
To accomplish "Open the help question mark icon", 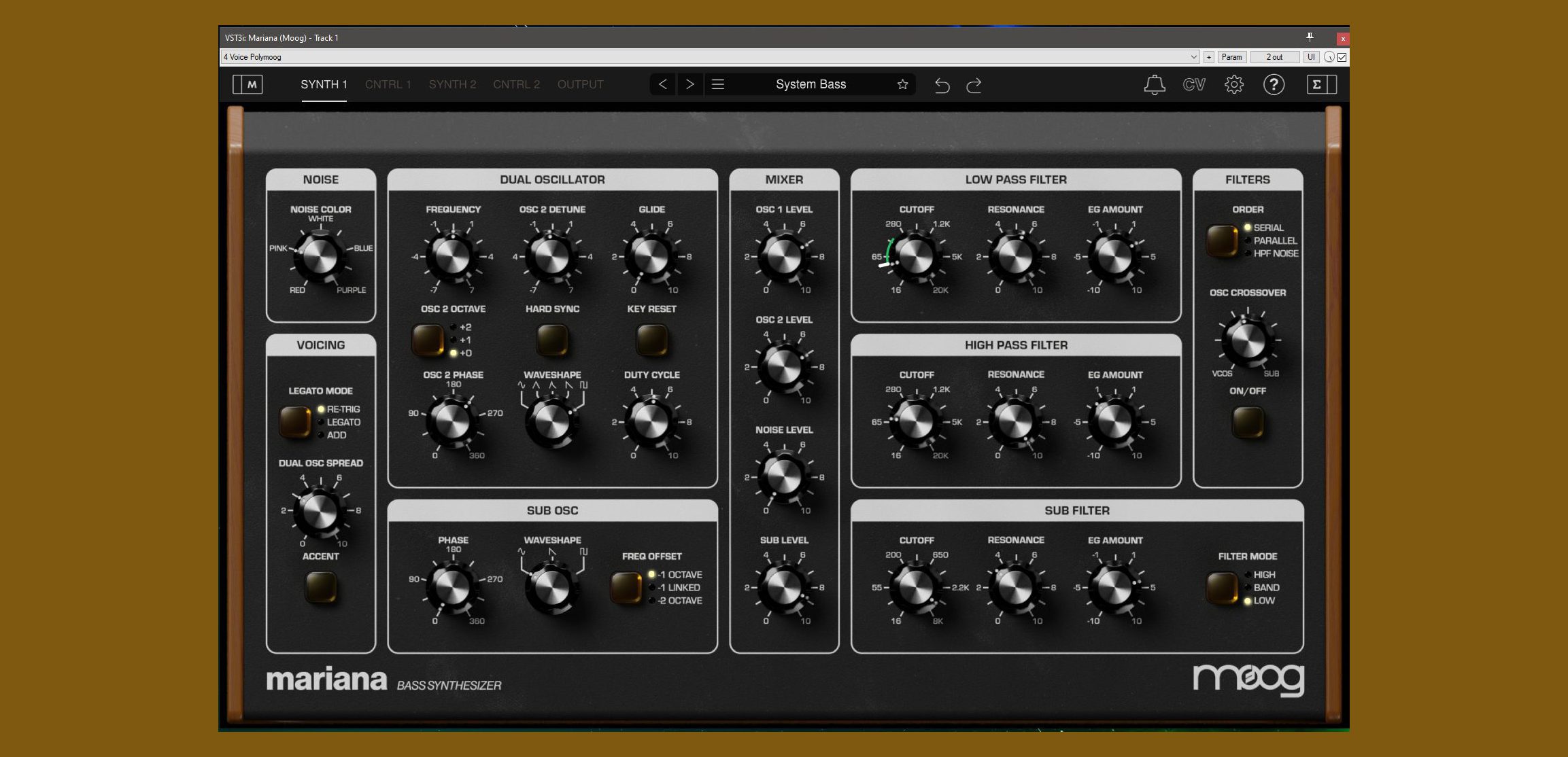I will click(x=1274, y=84).
